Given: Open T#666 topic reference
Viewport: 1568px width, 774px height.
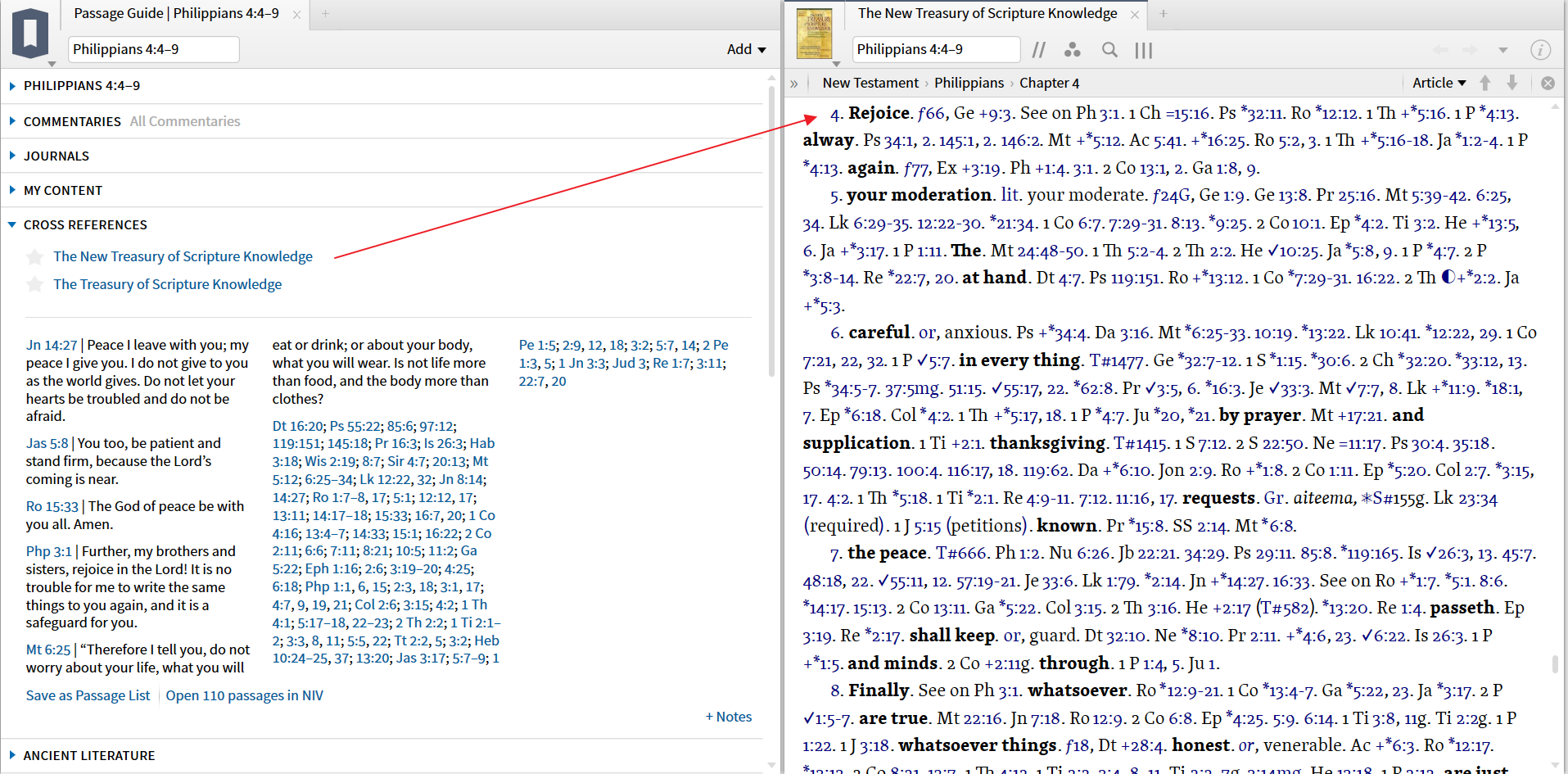Looking at the screenshot, I should (x=961, y=553).
